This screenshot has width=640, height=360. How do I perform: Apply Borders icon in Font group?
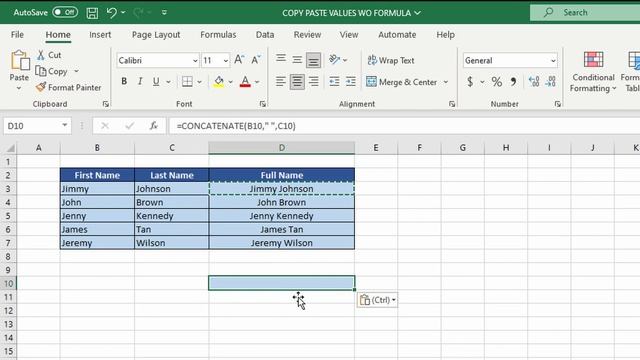pos(187,82)
